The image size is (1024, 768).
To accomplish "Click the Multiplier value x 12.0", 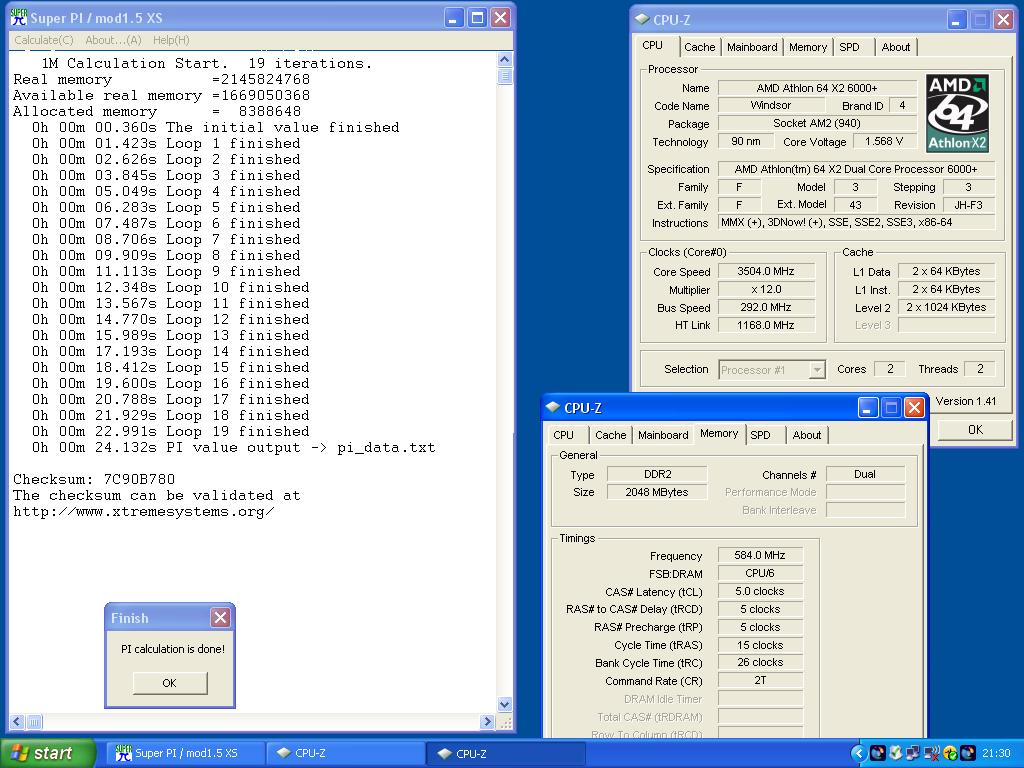I will pyautogui.click(x=766, y=289).
